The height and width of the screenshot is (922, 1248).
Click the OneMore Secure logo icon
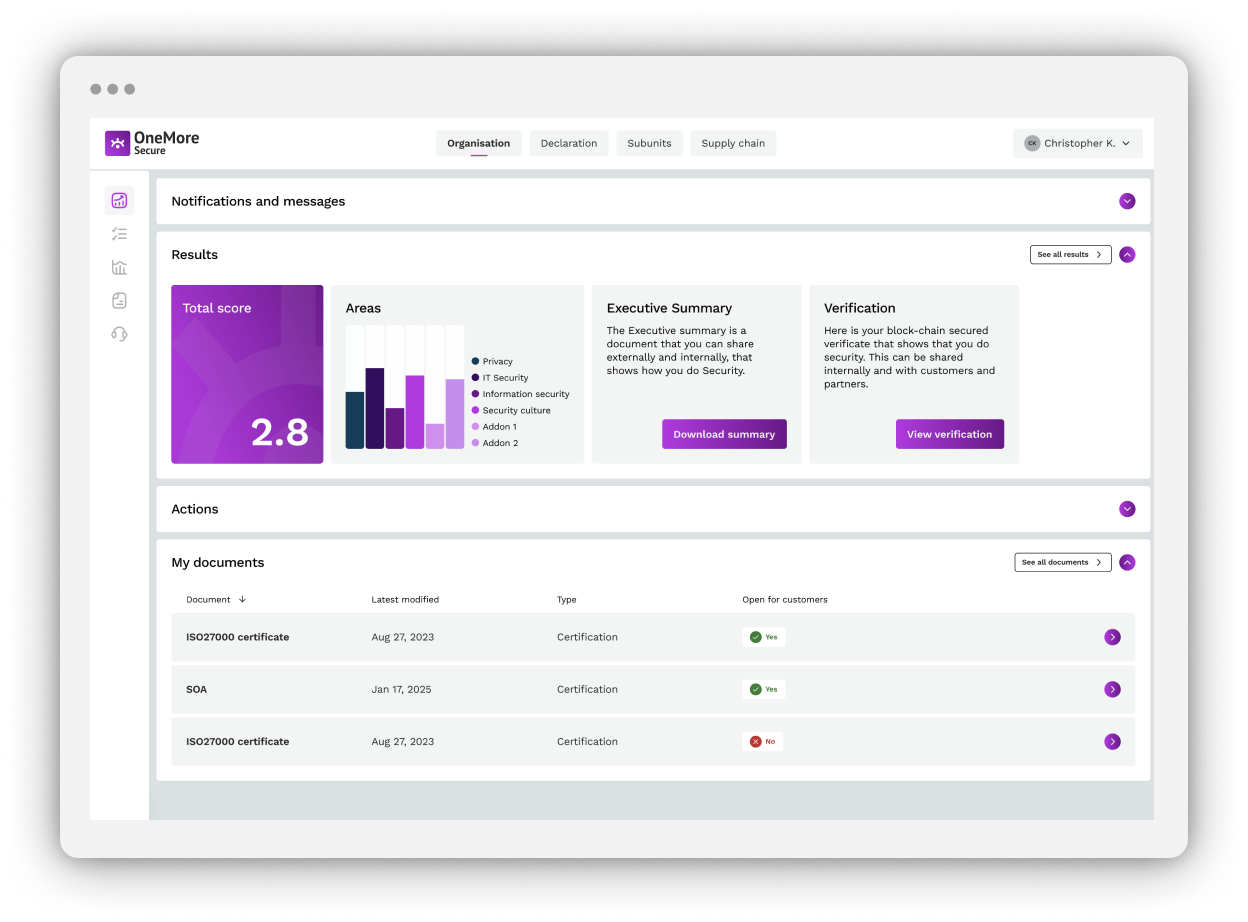click(117, 143)
